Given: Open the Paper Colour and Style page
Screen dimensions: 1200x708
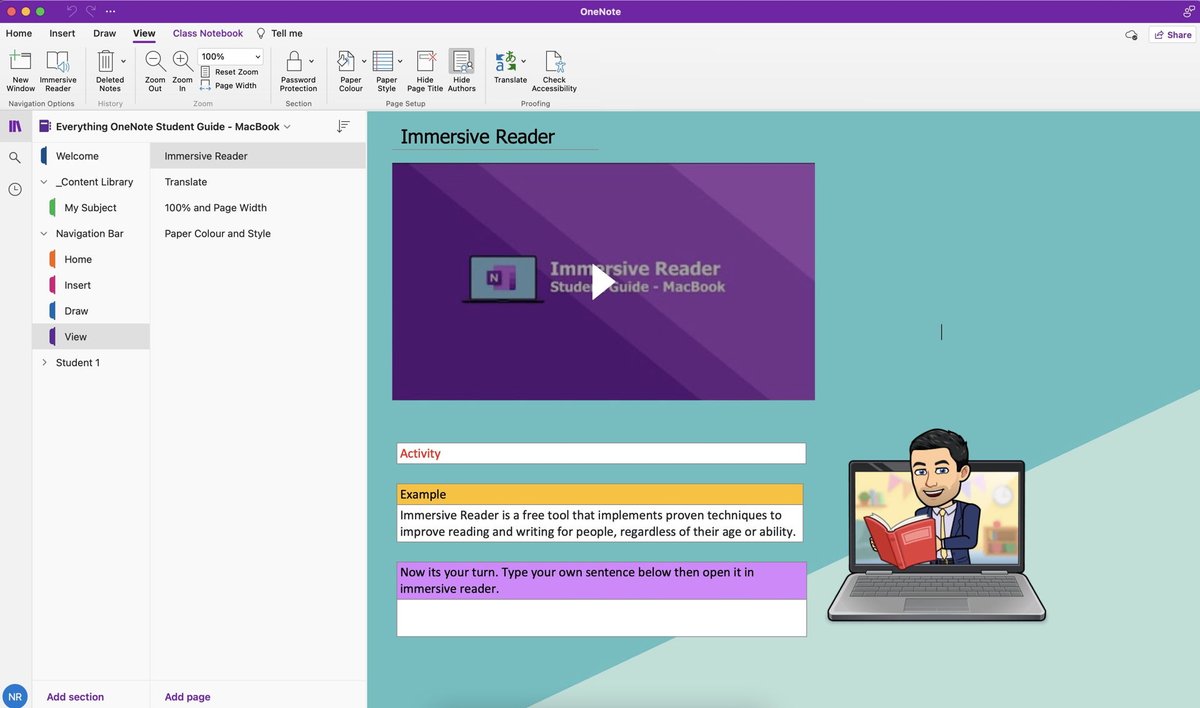Looking at the screenshot, I should 258,234.
